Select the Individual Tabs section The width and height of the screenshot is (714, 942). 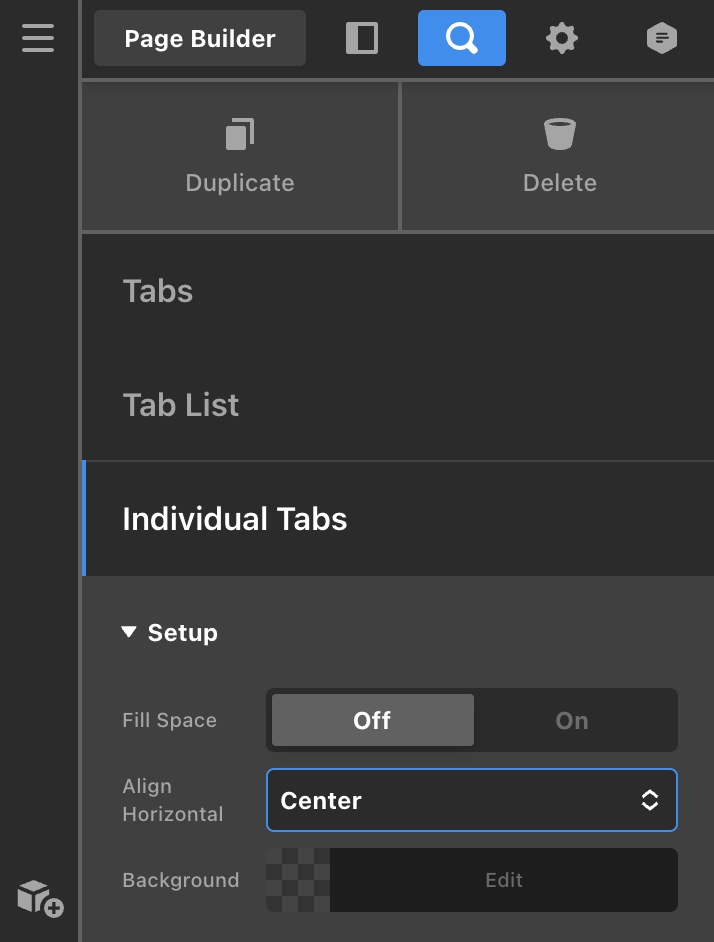235,519
